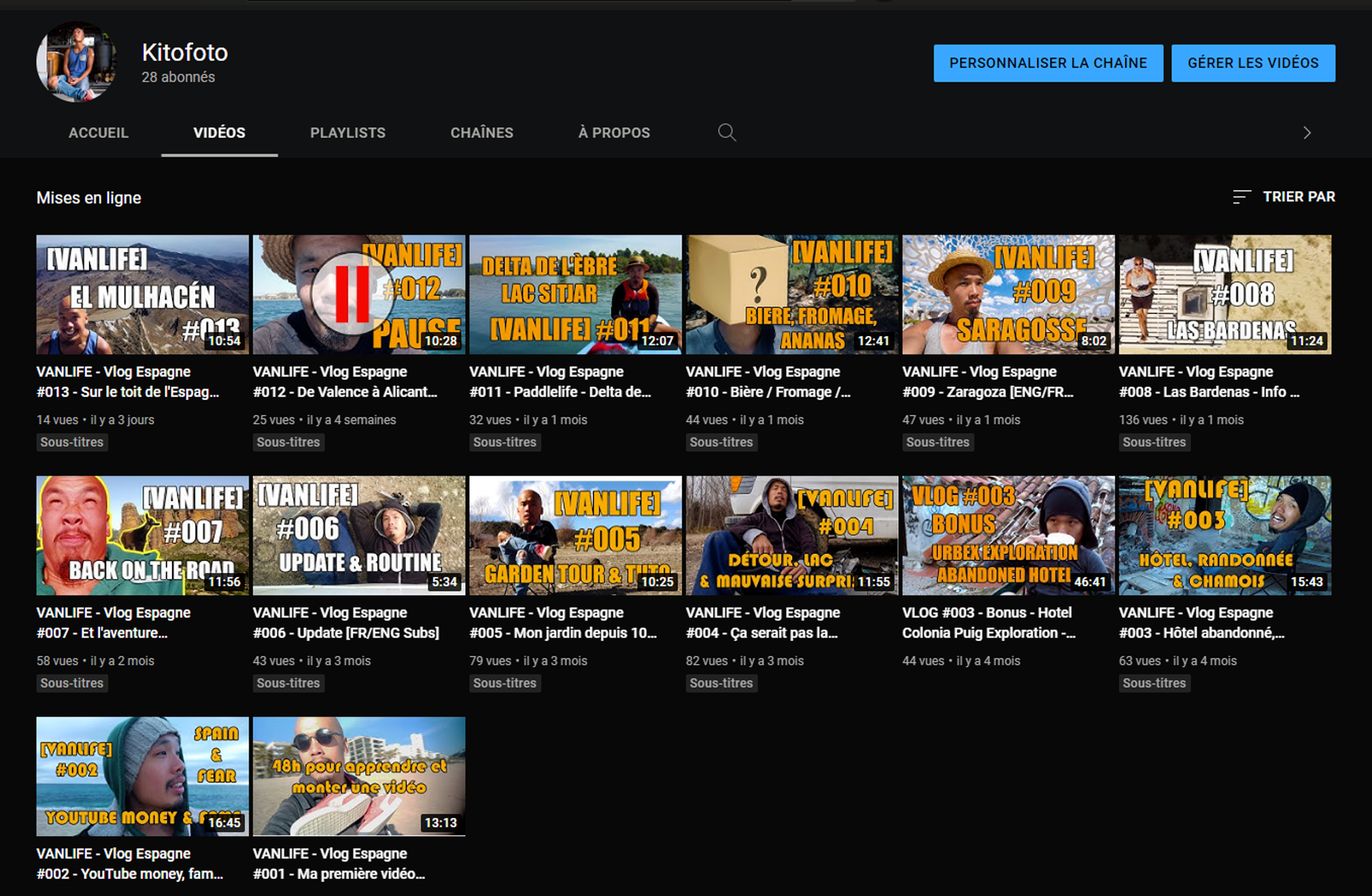Click the tabs scroll-right chevron arrow
The height and width of the screenshot is (896, 1372).
1307,133
